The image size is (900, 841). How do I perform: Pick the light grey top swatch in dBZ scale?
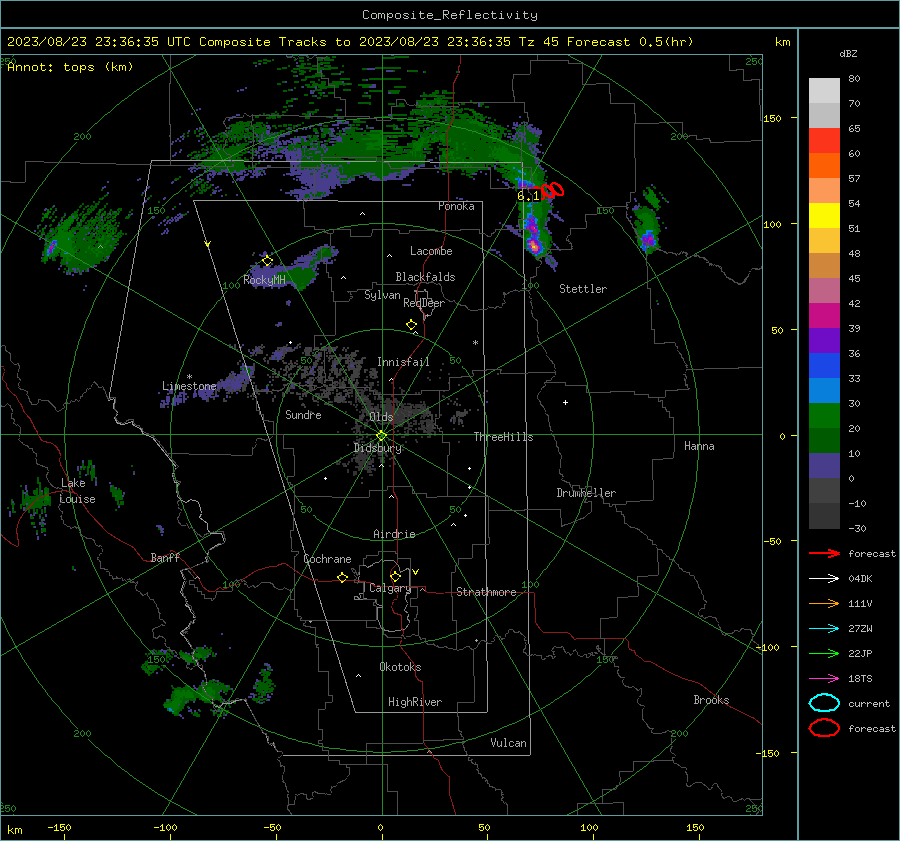pos(824,91)
